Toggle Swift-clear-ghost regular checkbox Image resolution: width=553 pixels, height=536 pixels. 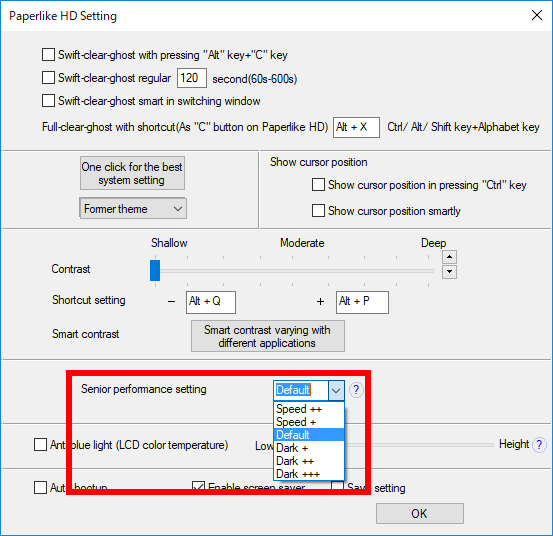48,78
